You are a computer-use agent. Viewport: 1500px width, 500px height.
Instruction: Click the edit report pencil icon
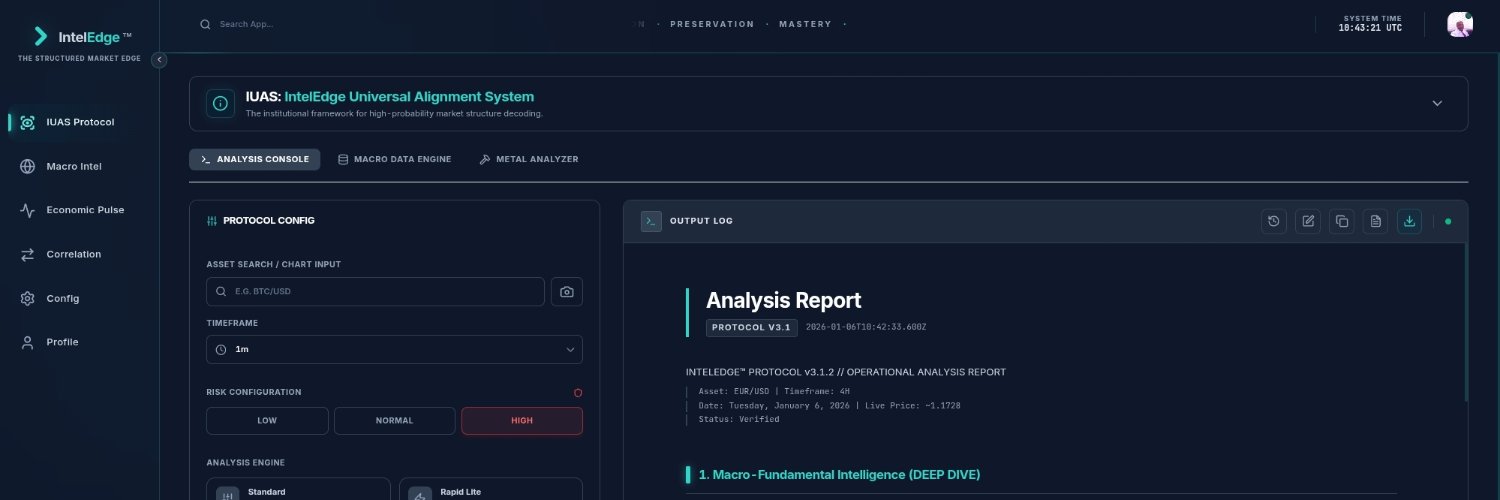pyautogui.click(x=1307, y=221)
